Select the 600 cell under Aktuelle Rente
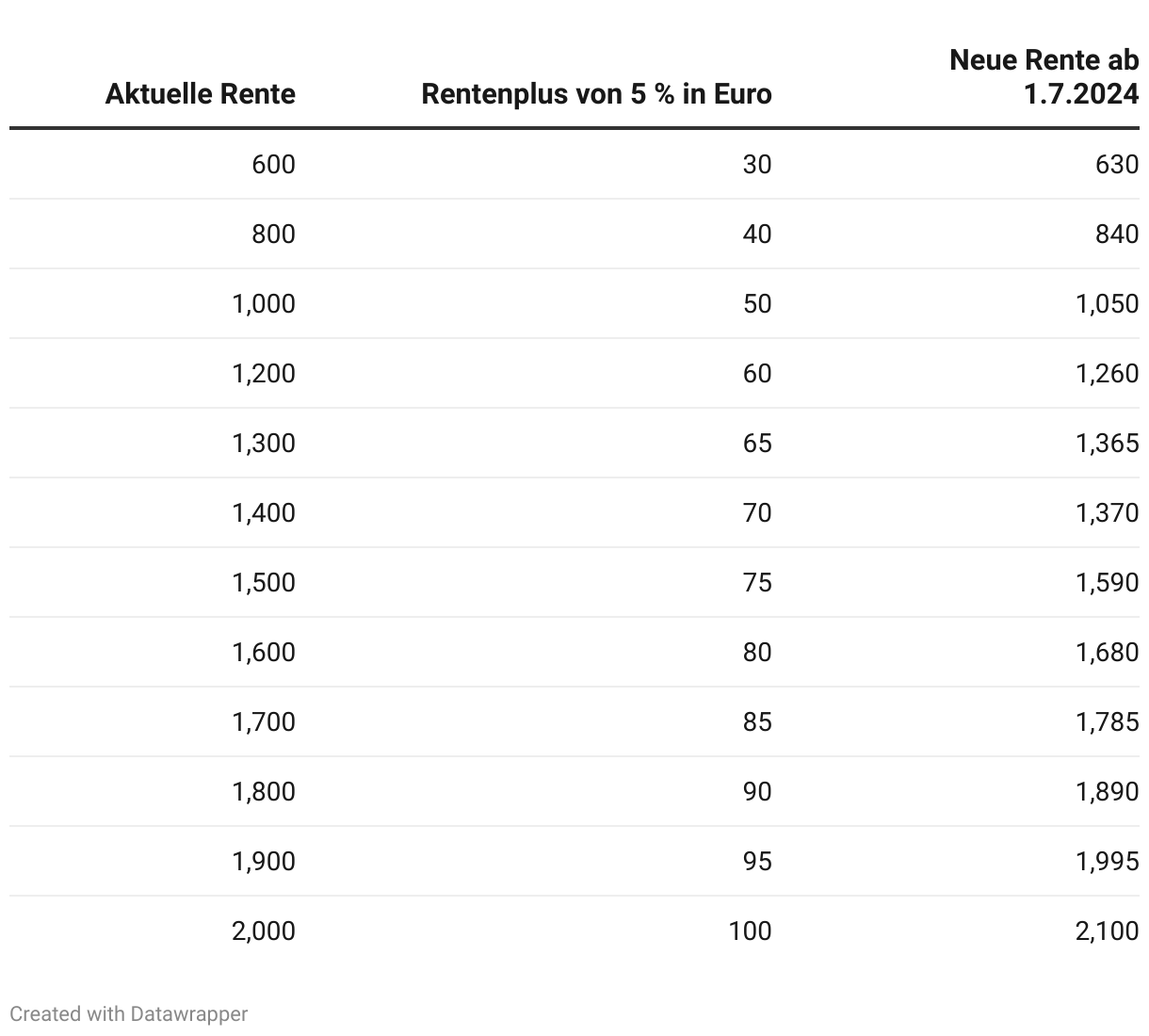Viewport: 1149px width, 1036px height. point(273,165)
